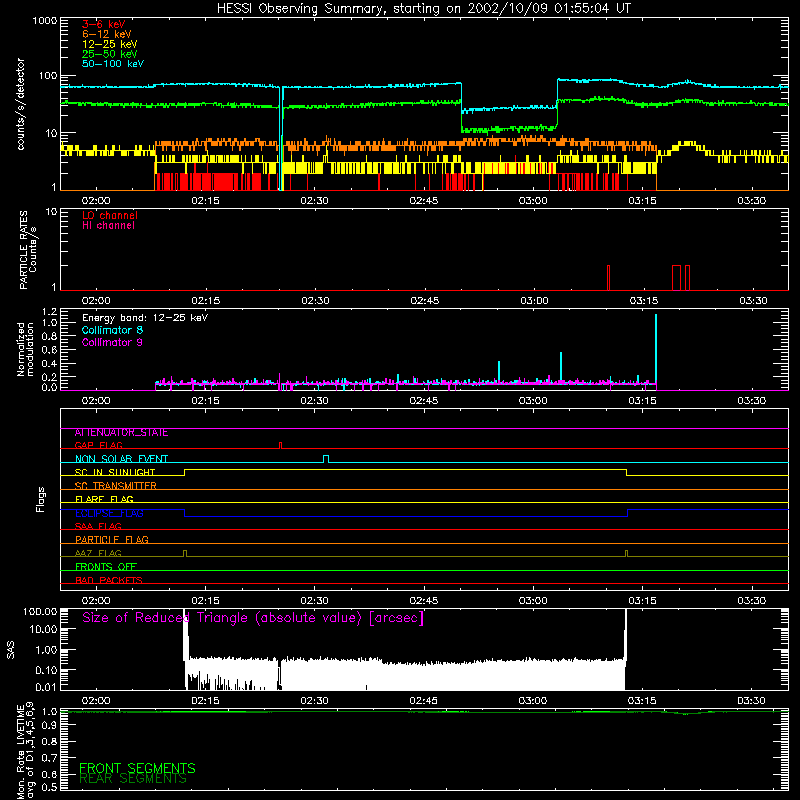Click the 100.00 tick on SAS axis
This screenshot has height=800, width=800.
[x=40, y=612]
